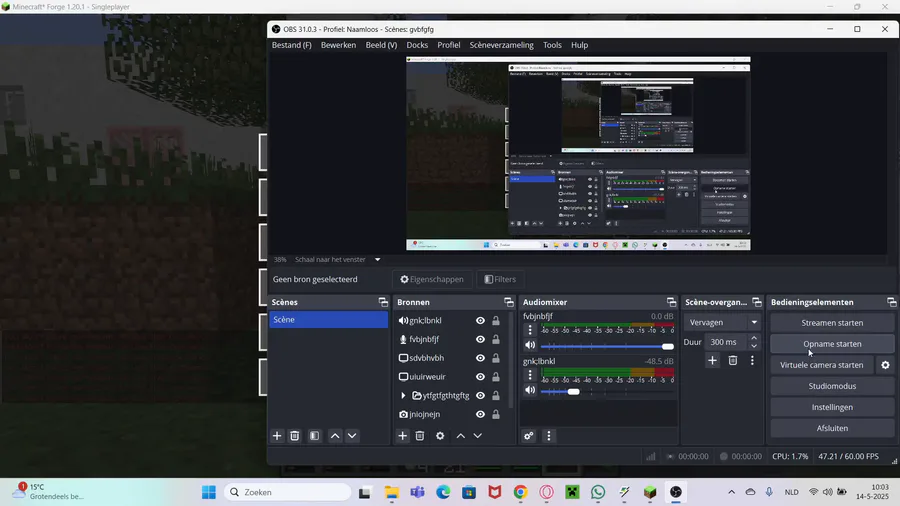Hide the uluirweuir source
Image resolution: width=900 pixels, height=506 pixels.
point(480,377)
